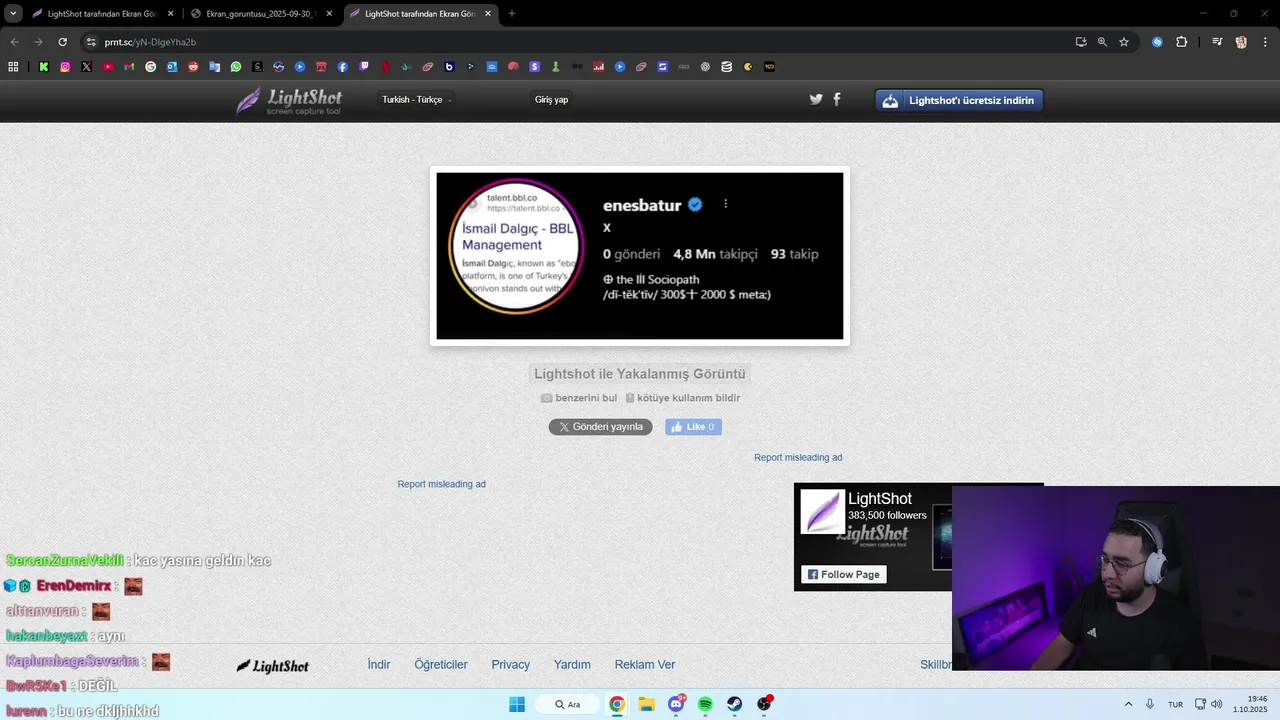The height and width of the screenshot is (720, 1280).
Task: Click the Reklam Ver footer link
Action: [645, 665]
